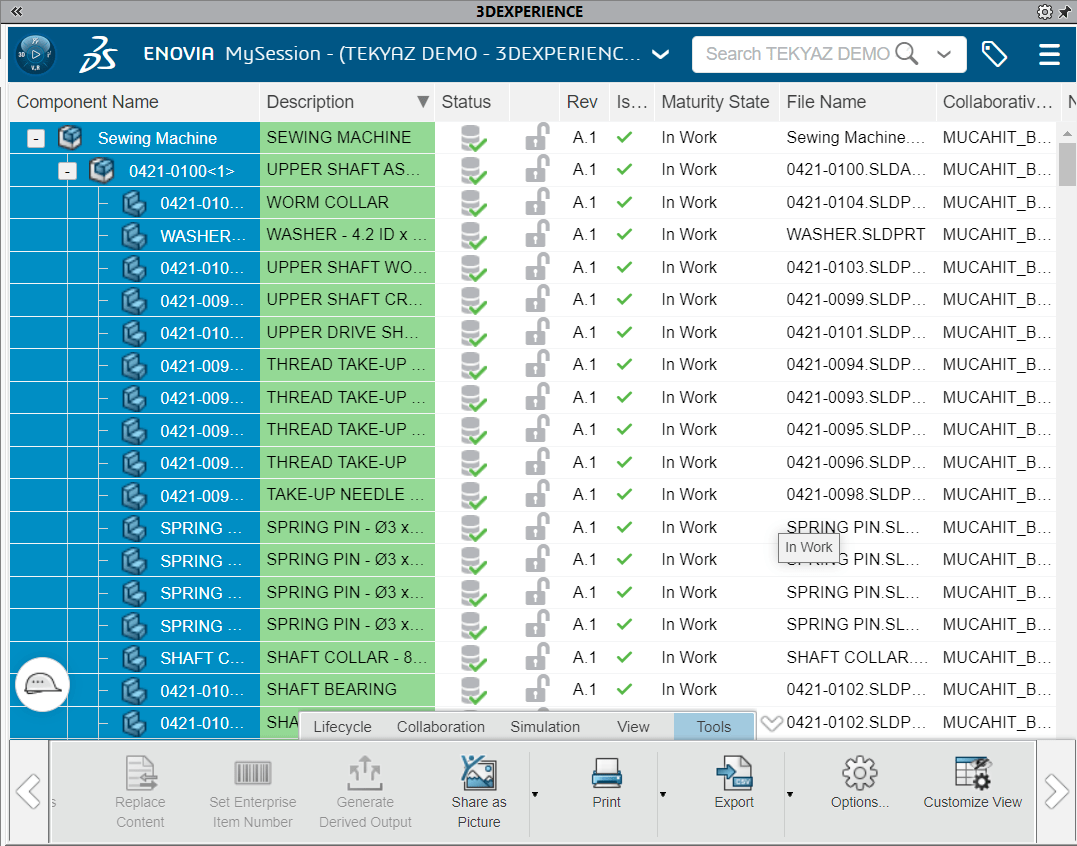Collapse action bar with chevron
Image resolution: width=1077 pixels, height=846 pixels.
pyautogui.click(x=772, y=723)
